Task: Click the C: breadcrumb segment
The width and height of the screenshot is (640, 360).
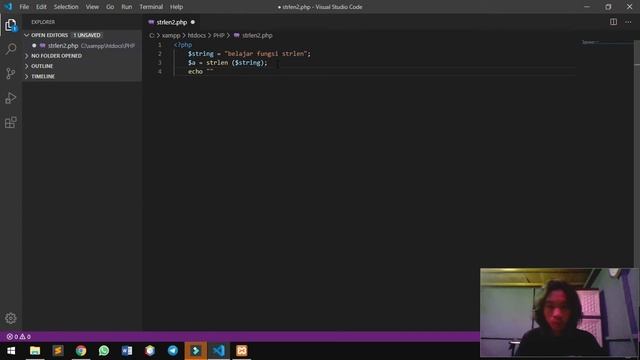Action: [x=151, y=36]
